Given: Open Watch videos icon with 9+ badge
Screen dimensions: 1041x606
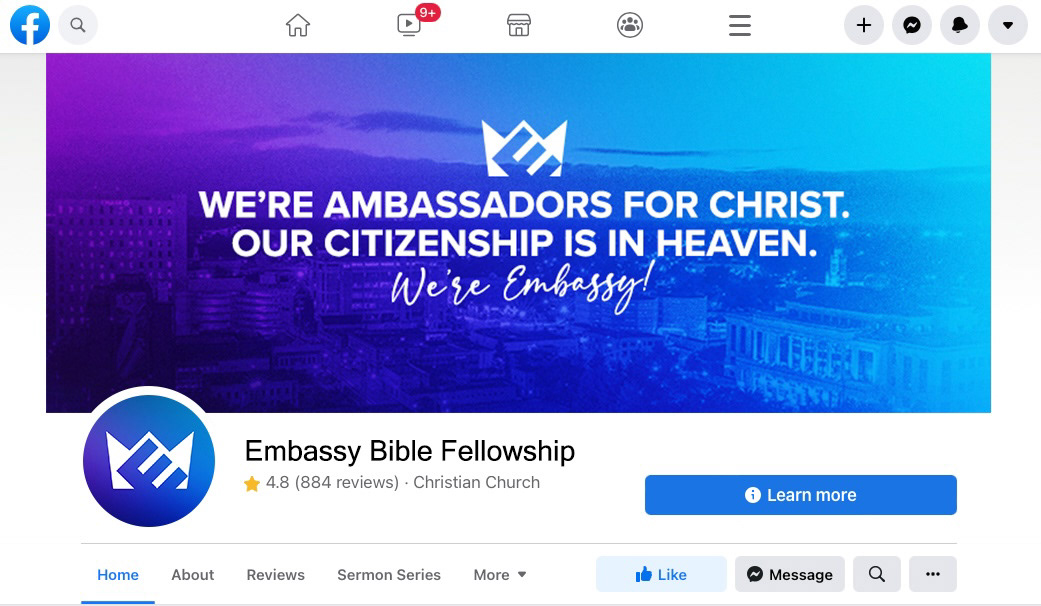Looking at the screenshot, I should (x=409, y=25).
